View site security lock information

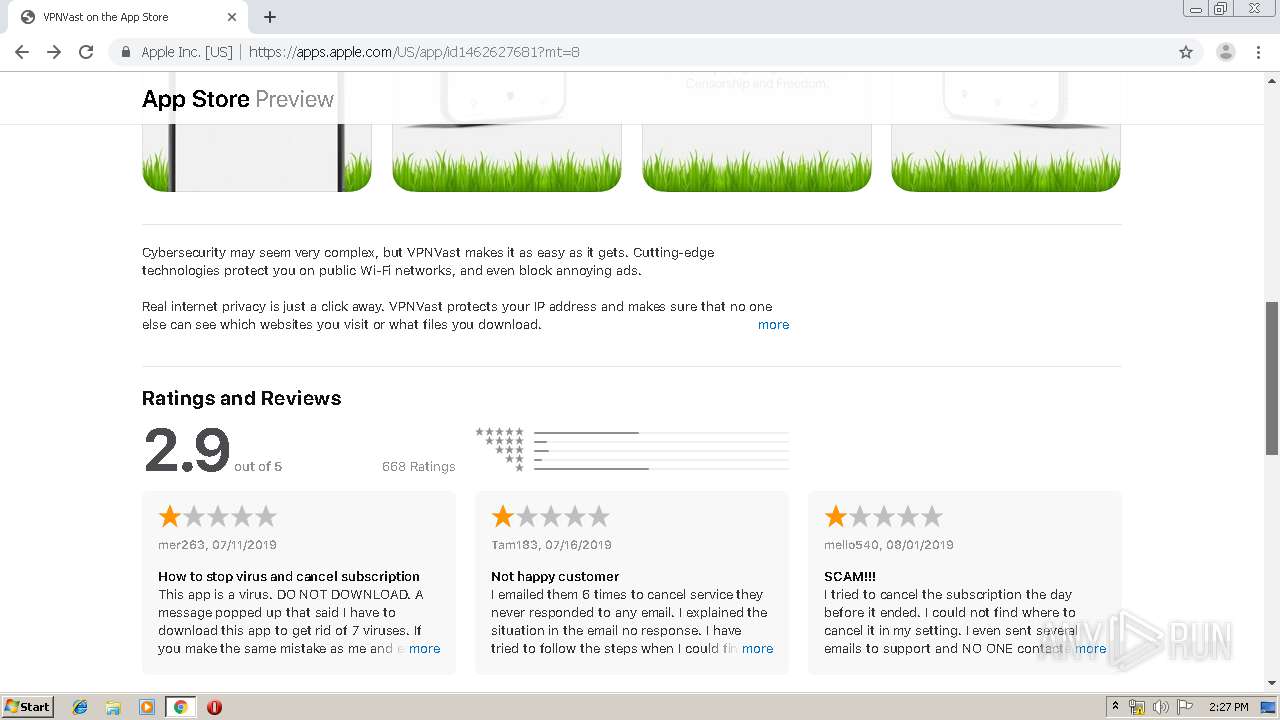125,52
